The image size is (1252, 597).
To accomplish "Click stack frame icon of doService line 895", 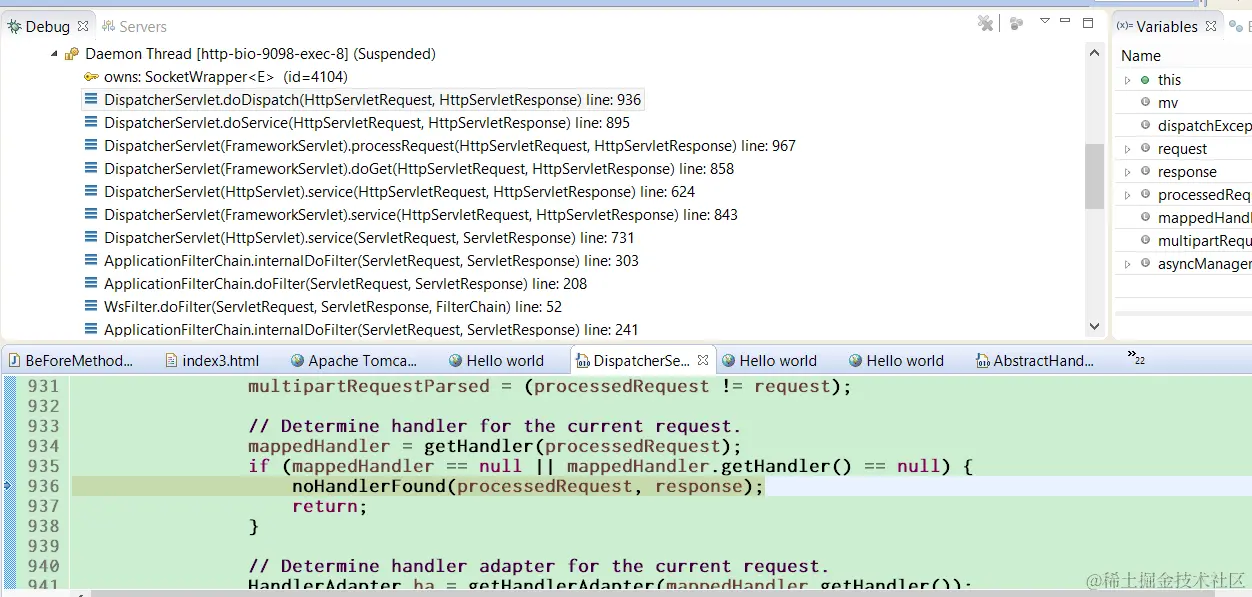I will click(91, 123).
